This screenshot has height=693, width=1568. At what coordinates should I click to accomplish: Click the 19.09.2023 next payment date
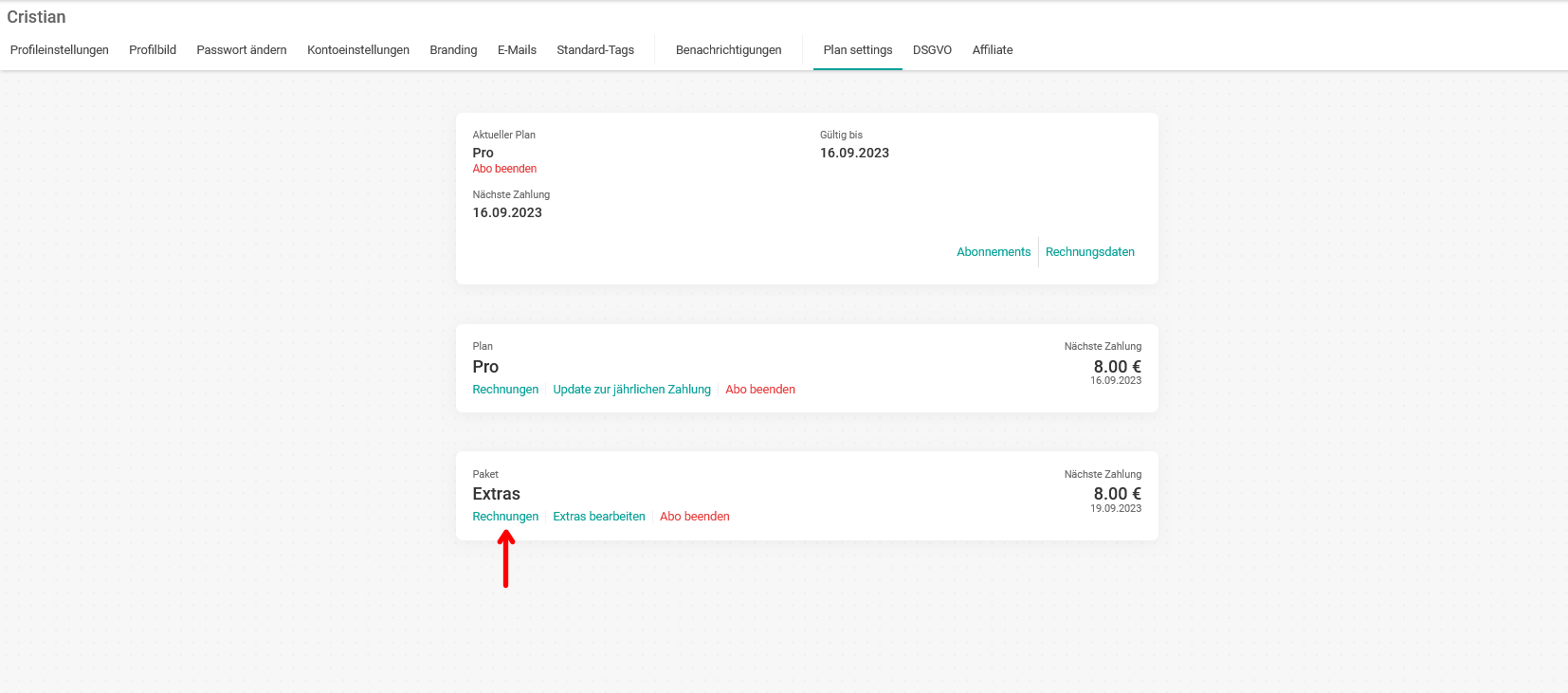click(x=1116, y=509)
